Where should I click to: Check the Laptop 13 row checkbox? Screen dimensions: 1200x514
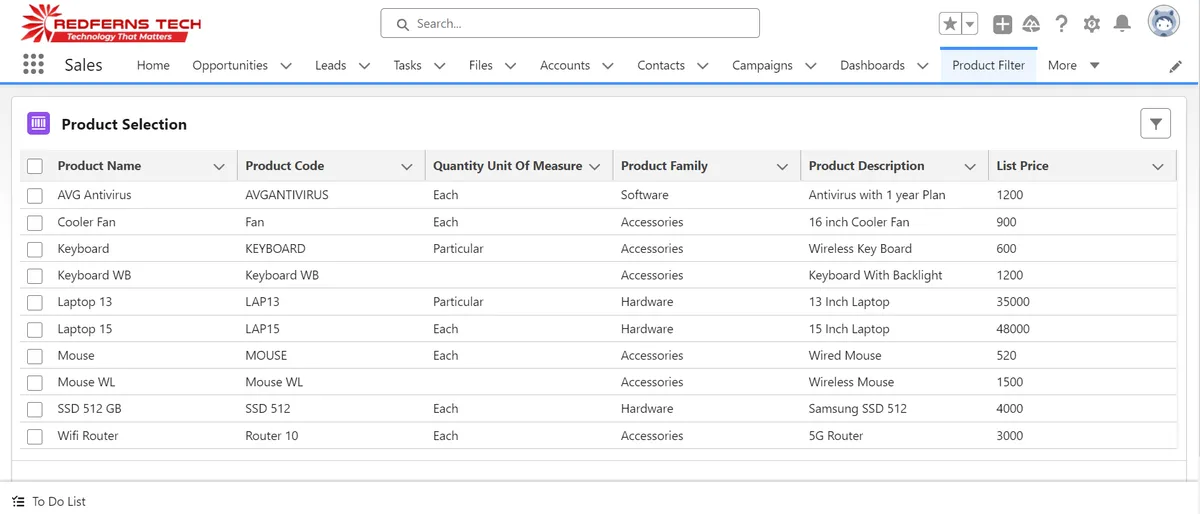(35, 302)
